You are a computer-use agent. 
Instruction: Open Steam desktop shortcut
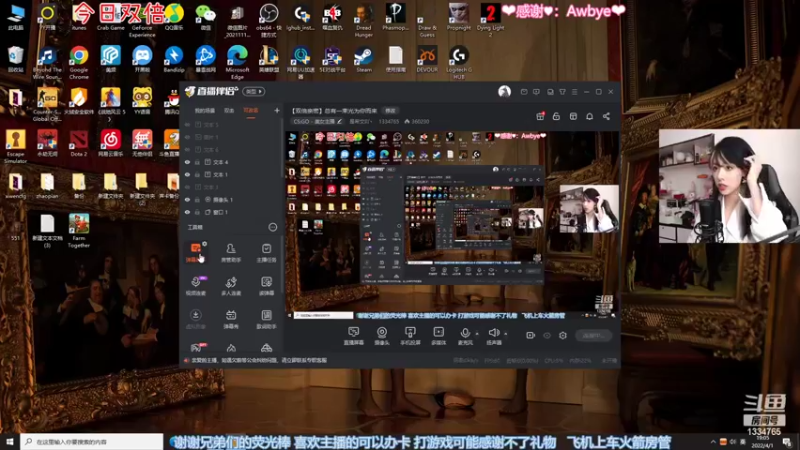(x=364, y=59)
